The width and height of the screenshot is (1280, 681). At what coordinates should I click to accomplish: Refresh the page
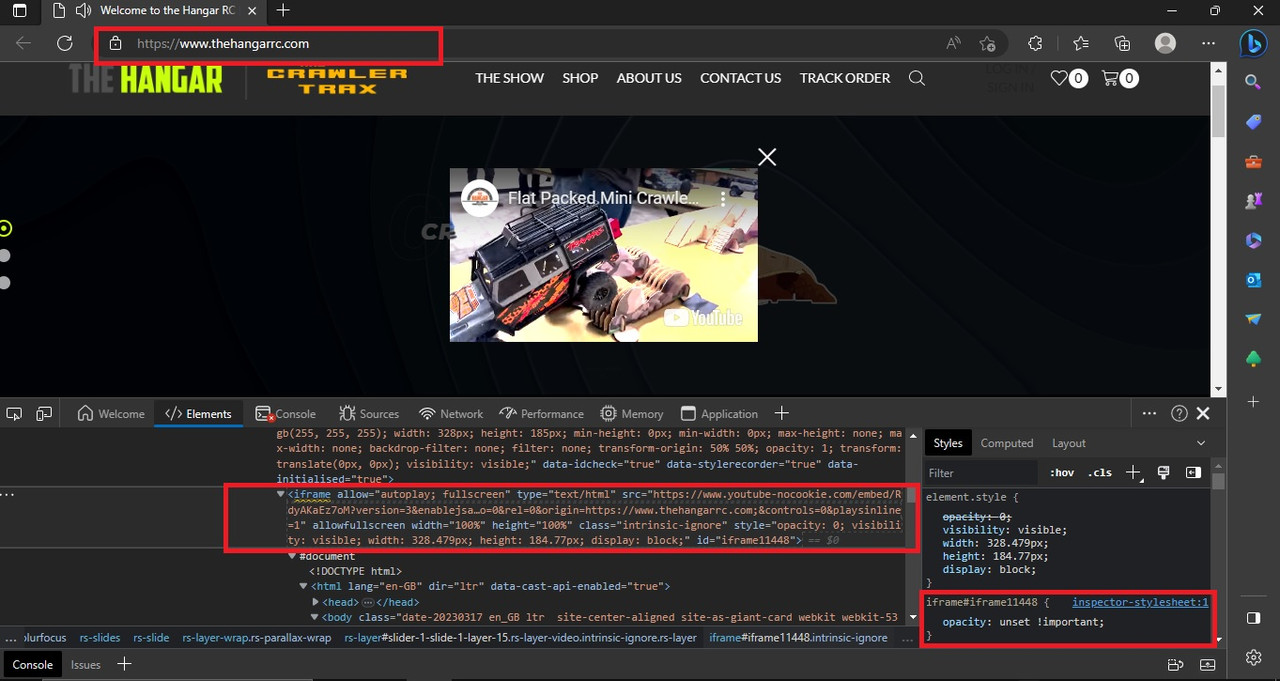pyautogui.click(x=65, y=43)
